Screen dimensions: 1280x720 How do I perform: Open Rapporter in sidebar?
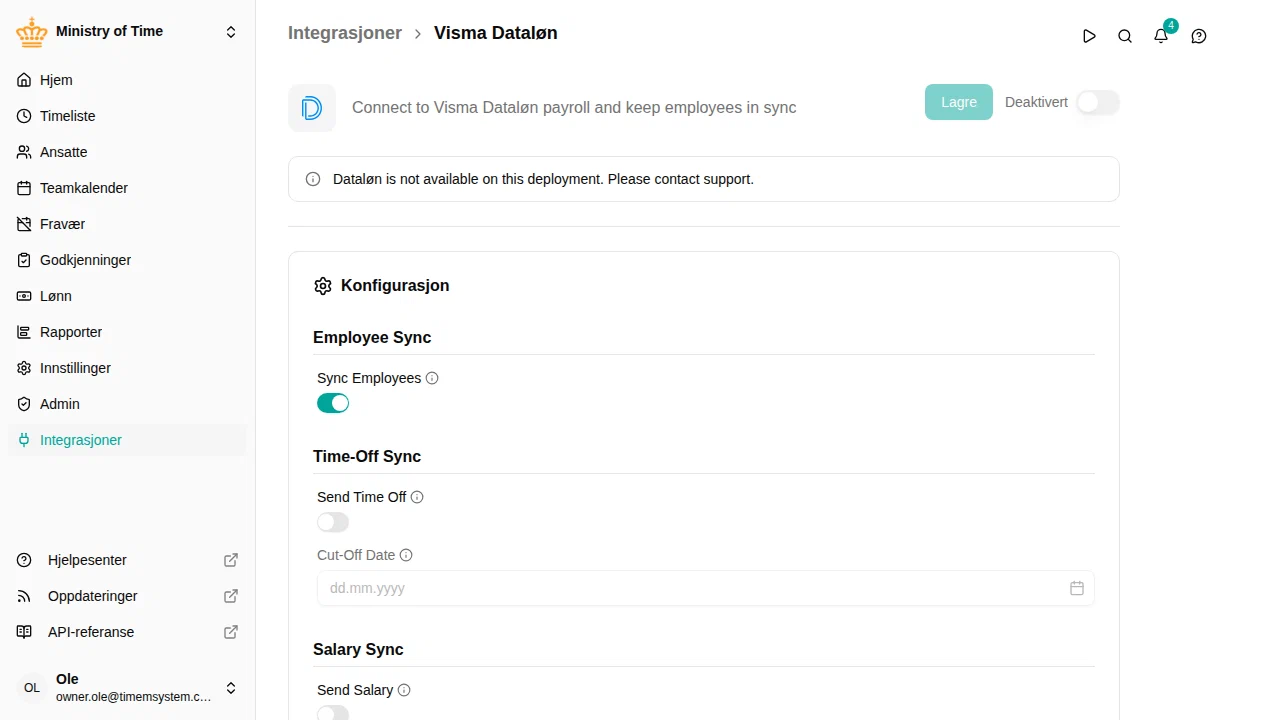pos(127,332)
